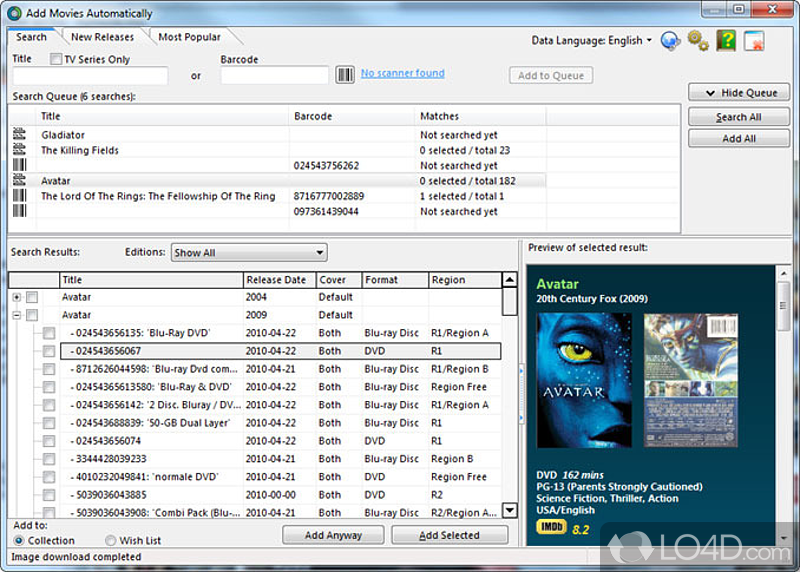
Task: Click the Avatar front cover thumbnail
Action: coord(584,380)
